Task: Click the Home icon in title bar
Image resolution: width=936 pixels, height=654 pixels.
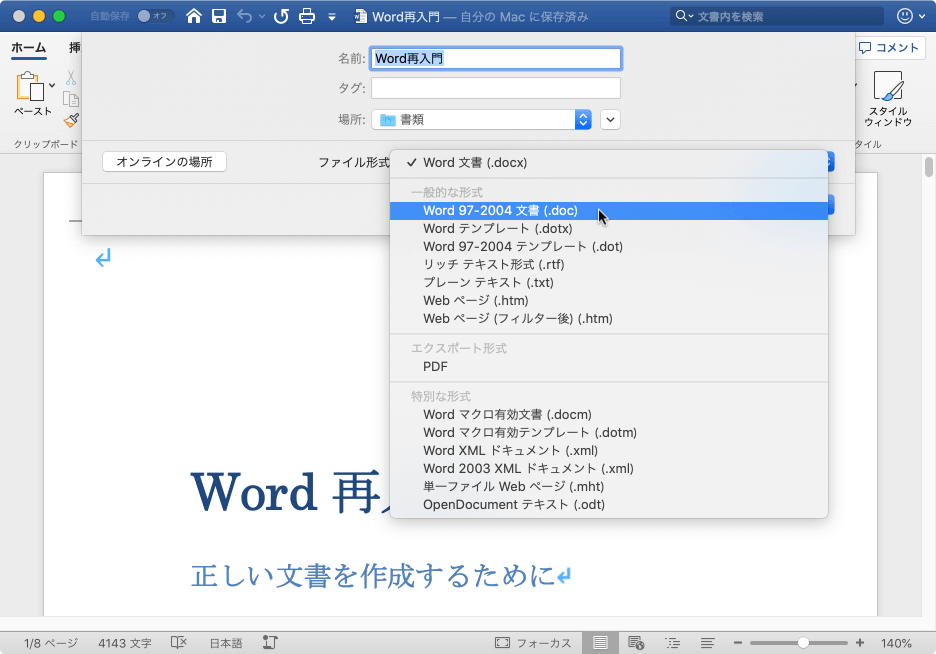Action: pyautogui.click(x=193, y=16)
